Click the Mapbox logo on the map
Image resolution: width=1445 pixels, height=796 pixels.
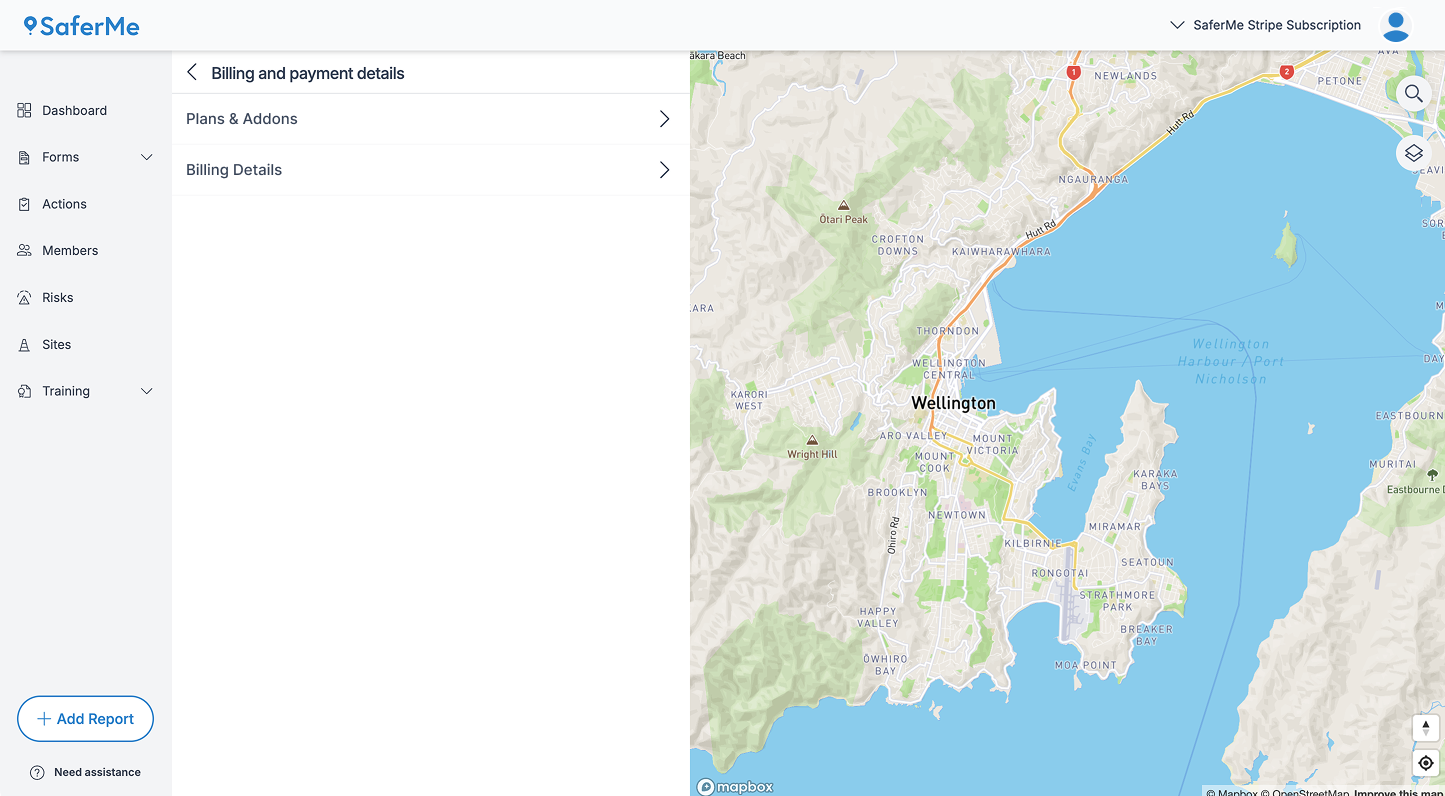coord(735,787)
